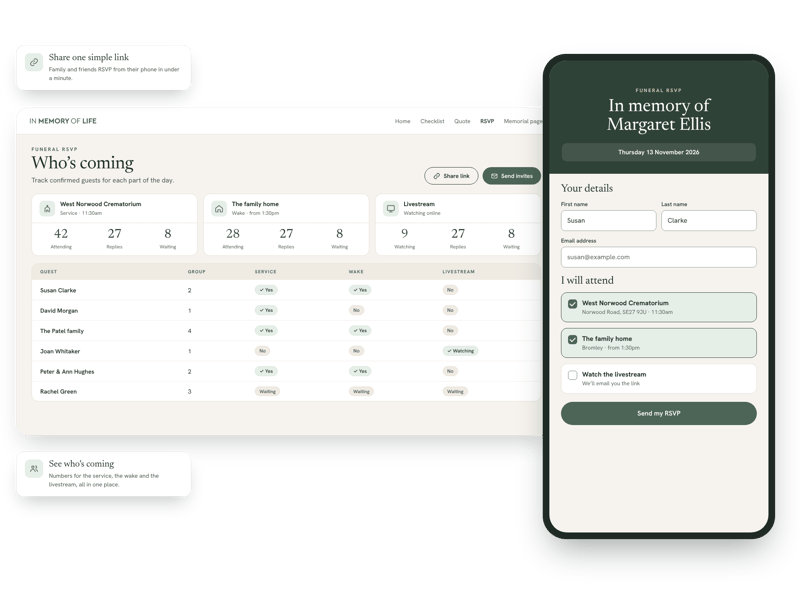Image resolution: width=800 pixels, height=593 pixels.
Task: Click the Send invites button
Action: pyautogui.click(x=512, y=176)
